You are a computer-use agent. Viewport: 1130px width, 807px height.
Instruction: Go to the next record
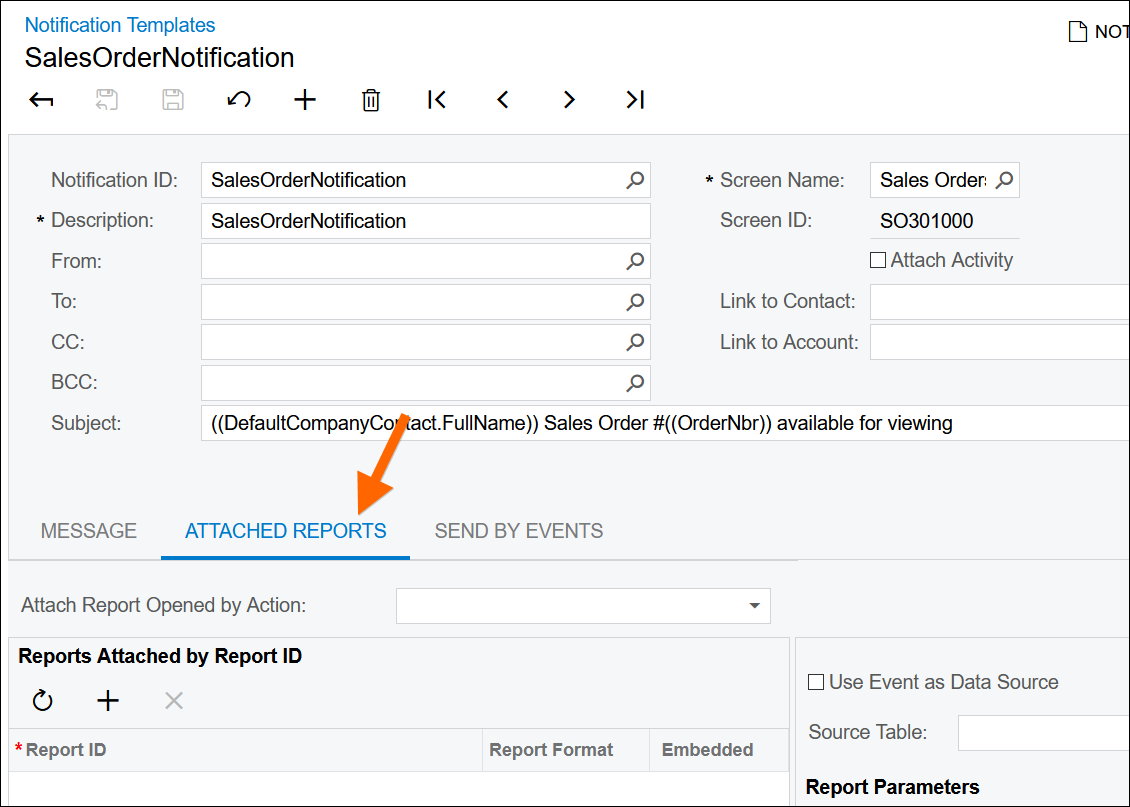(x=568, y=100)
